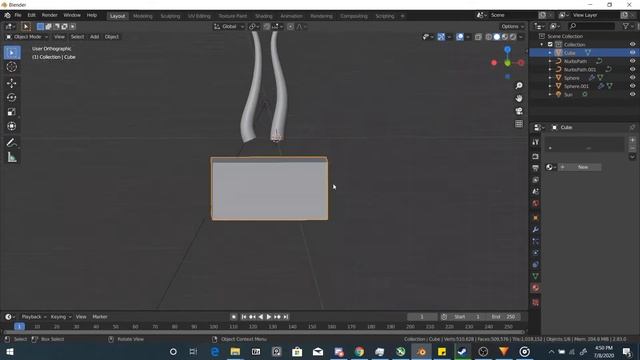Open the Playback dropdown
The height and width of the screenshot is (360, 640).
[33, 317]
